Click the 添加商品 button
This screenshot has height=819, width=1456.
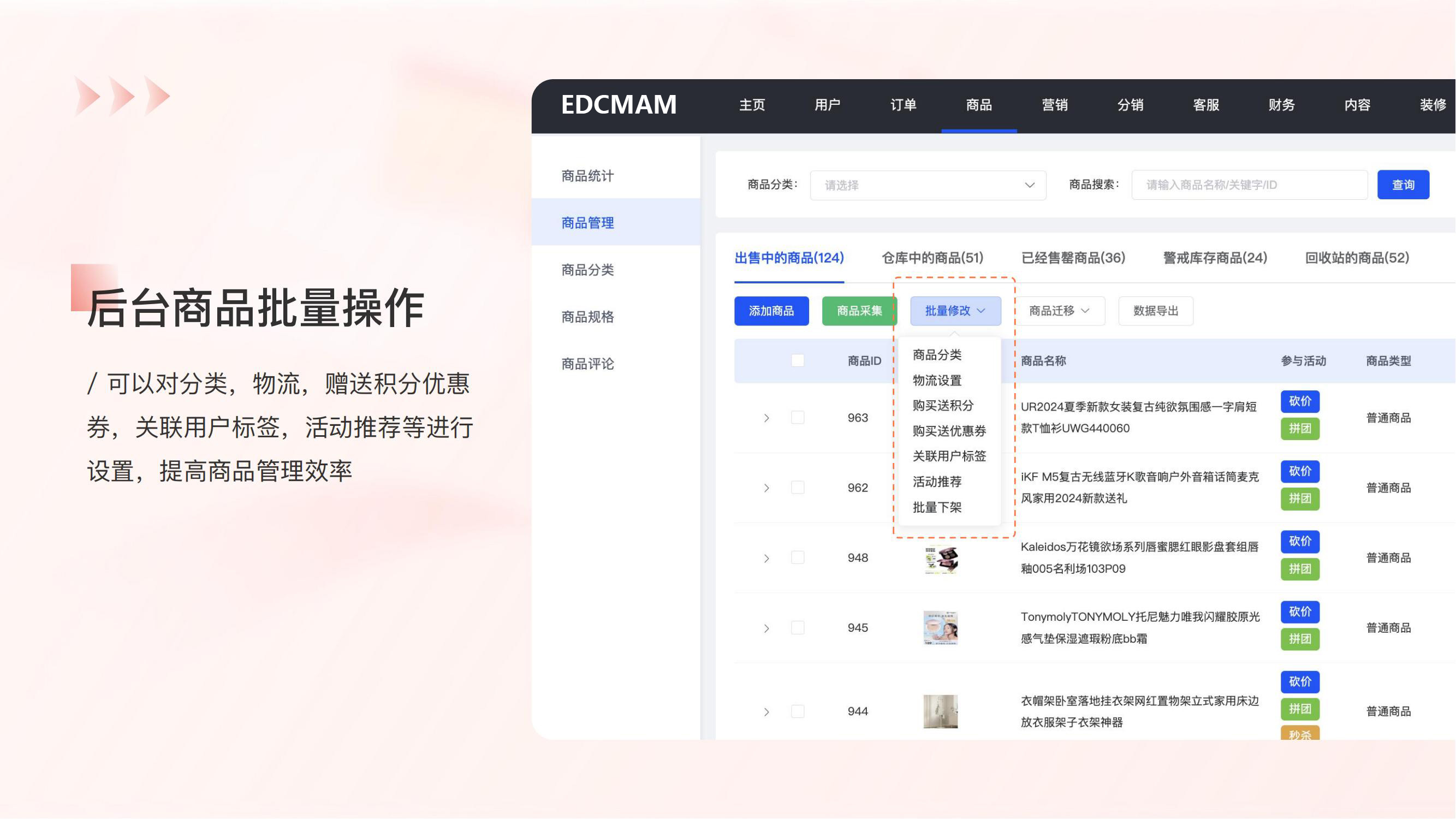[x=771, y=311]
